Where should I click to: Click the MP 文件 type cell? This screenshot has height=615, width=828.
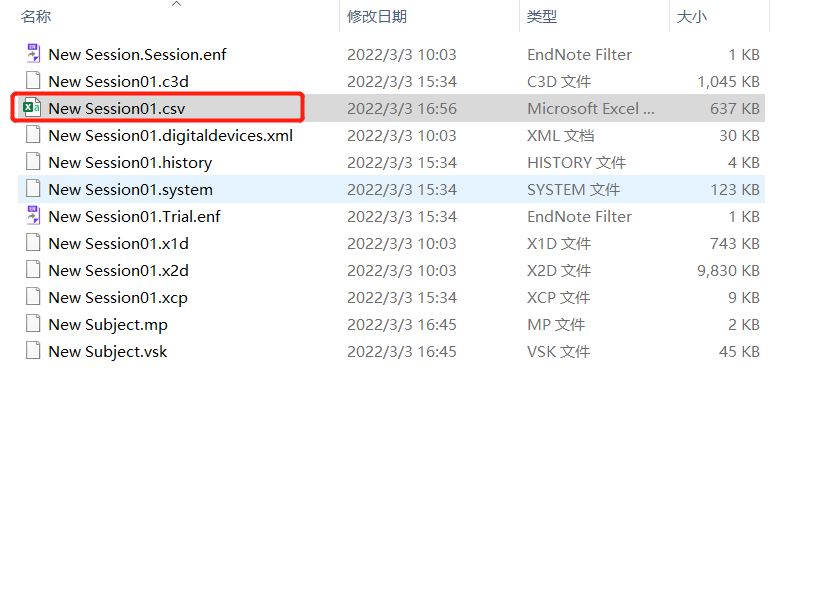coord(556,325)
